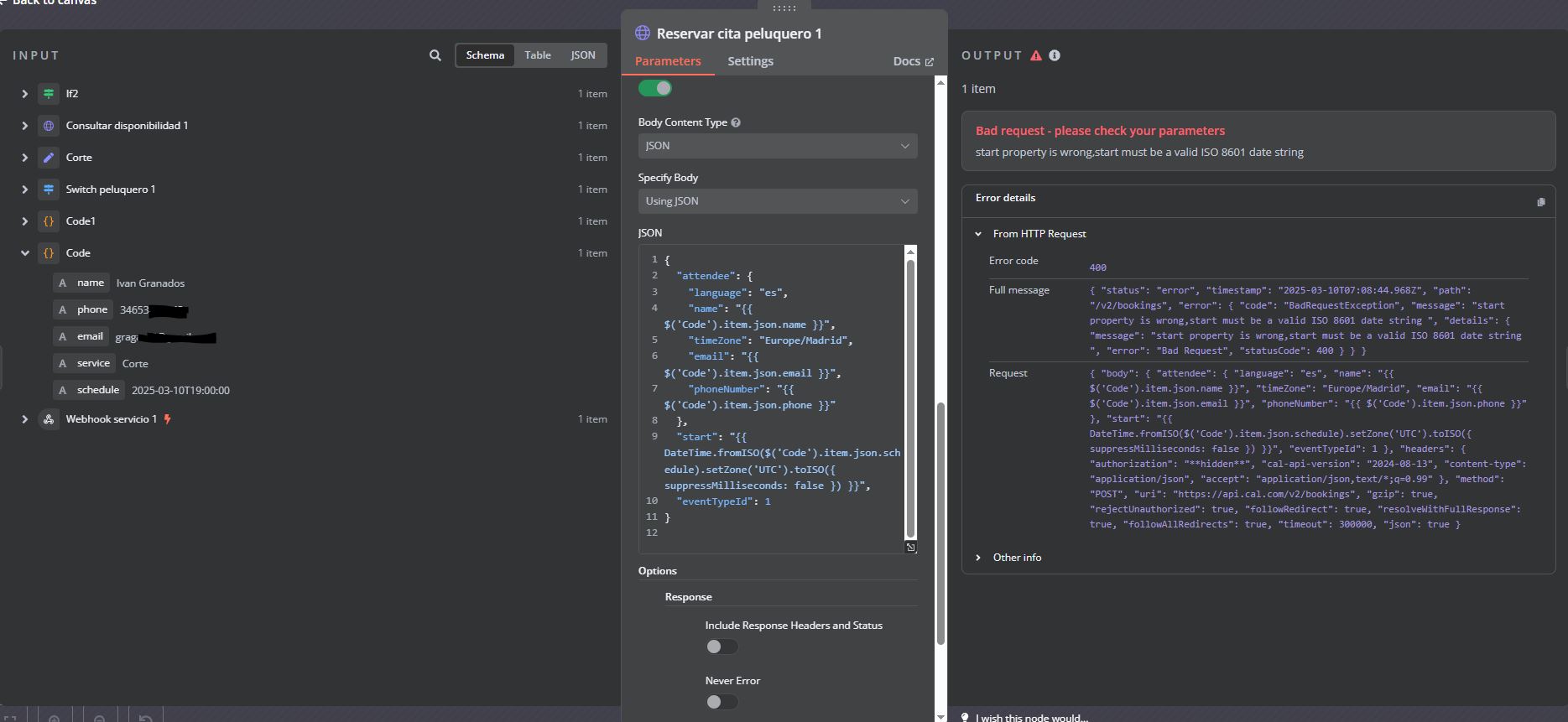This screenshot has height=722, width=1568.
Task: Click the '1 item' count under OUTPUT
Action: (x=978, y=89)
